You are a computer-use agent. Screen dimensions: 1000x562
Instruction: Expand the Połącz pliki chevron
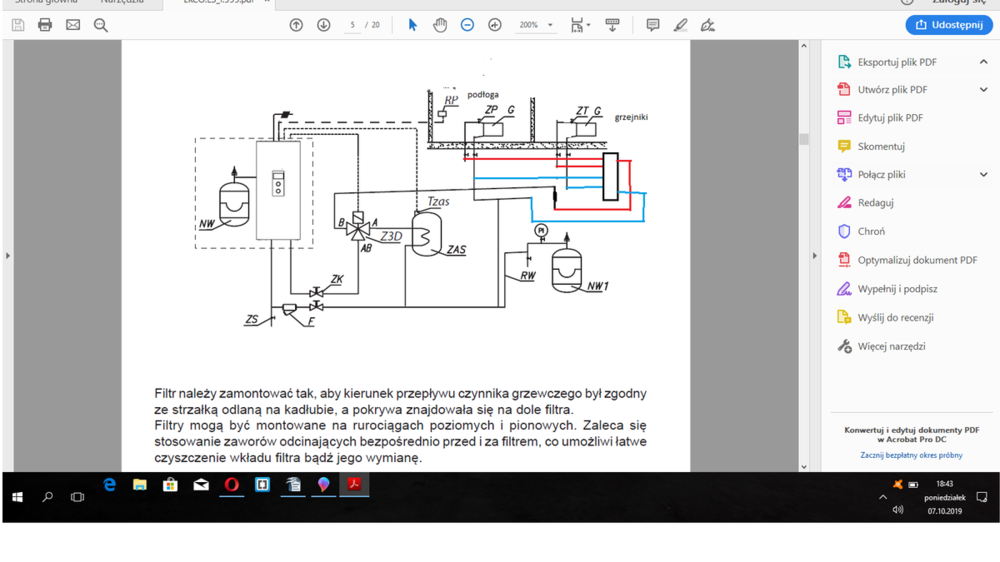coord(983,174)
